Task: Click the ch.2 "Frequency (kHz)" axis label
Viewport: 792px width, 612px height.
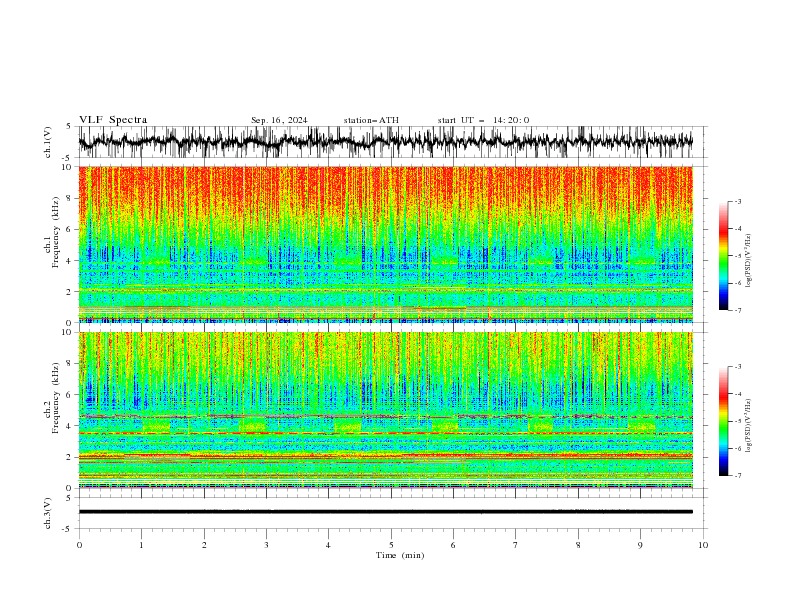Action: click(x=55, y=398)
